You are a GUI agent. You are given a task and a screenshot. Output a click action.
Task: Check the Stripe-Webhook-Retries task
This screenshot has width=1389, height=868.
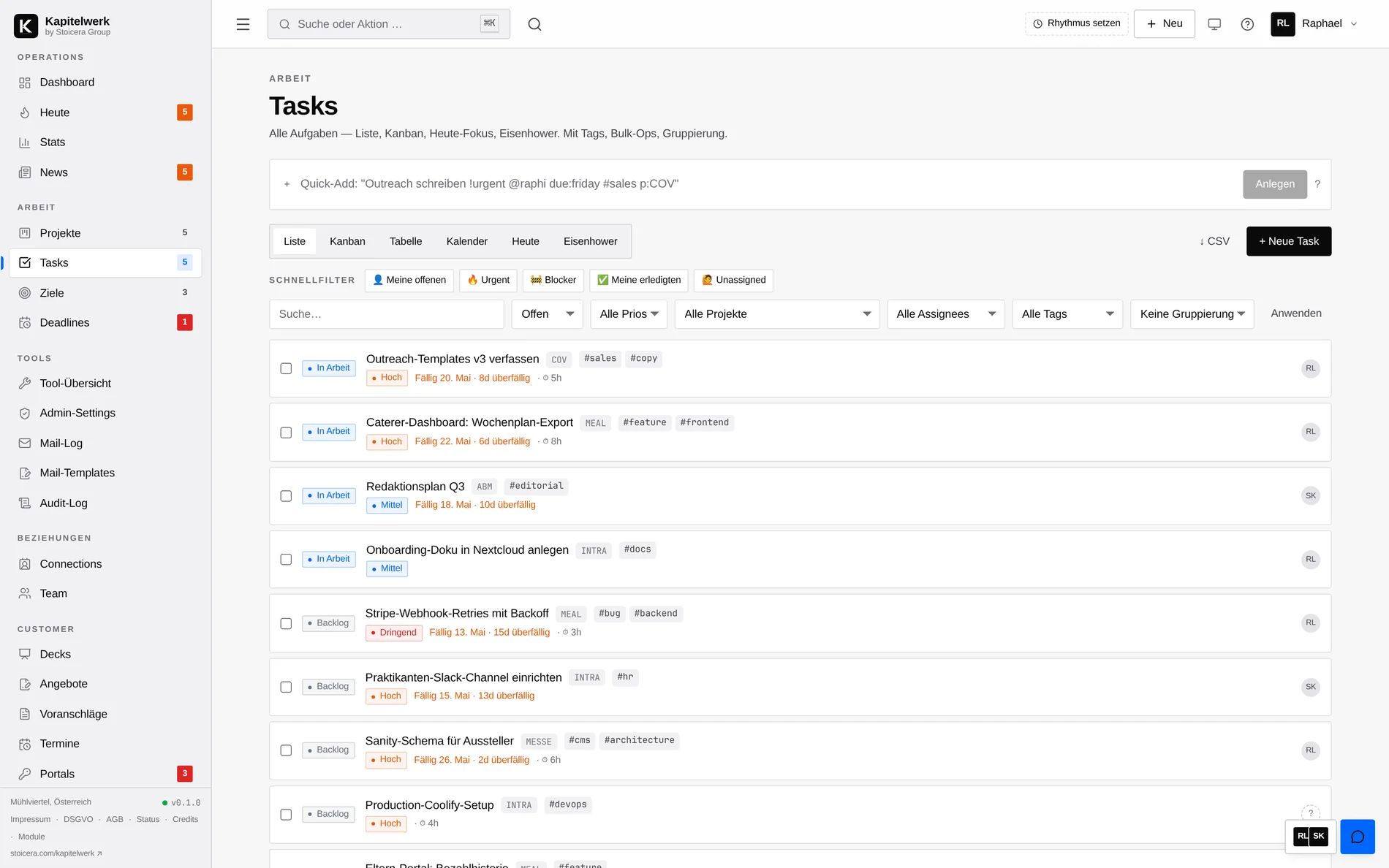[x=286, y=624]
